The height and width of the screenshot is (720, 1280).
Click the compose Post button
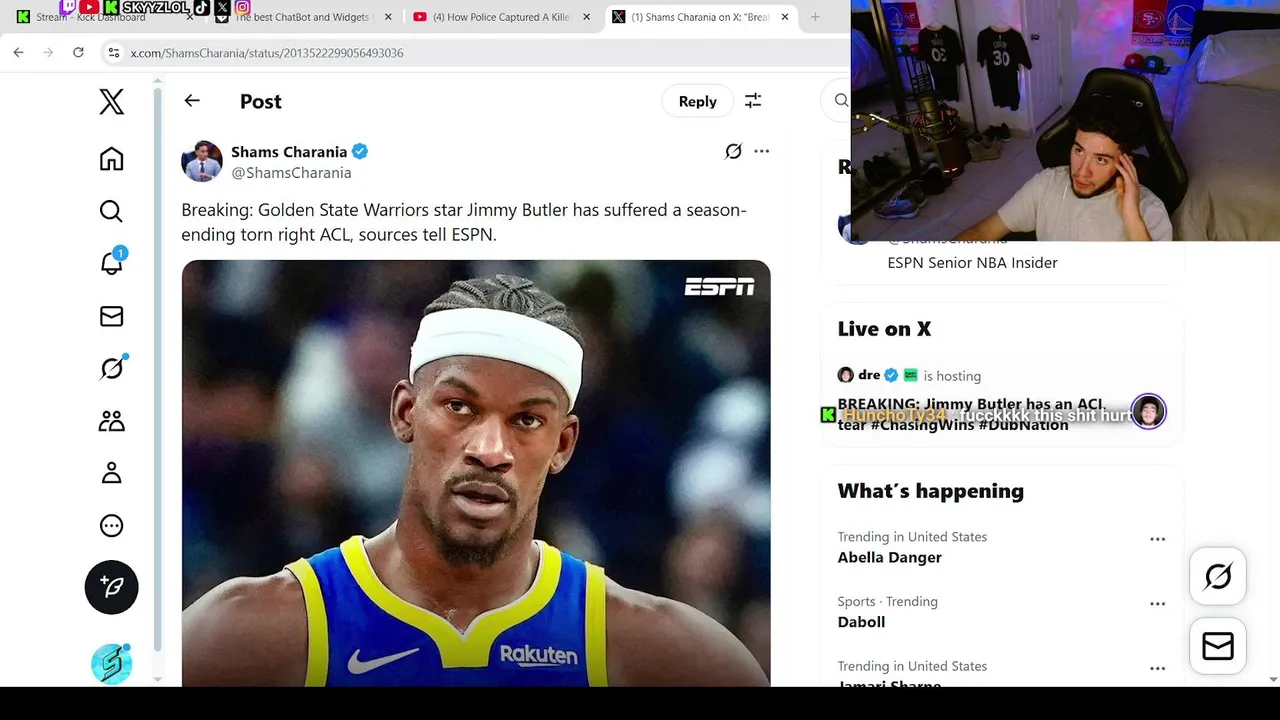pyautogui.click(x=111, y=587)
